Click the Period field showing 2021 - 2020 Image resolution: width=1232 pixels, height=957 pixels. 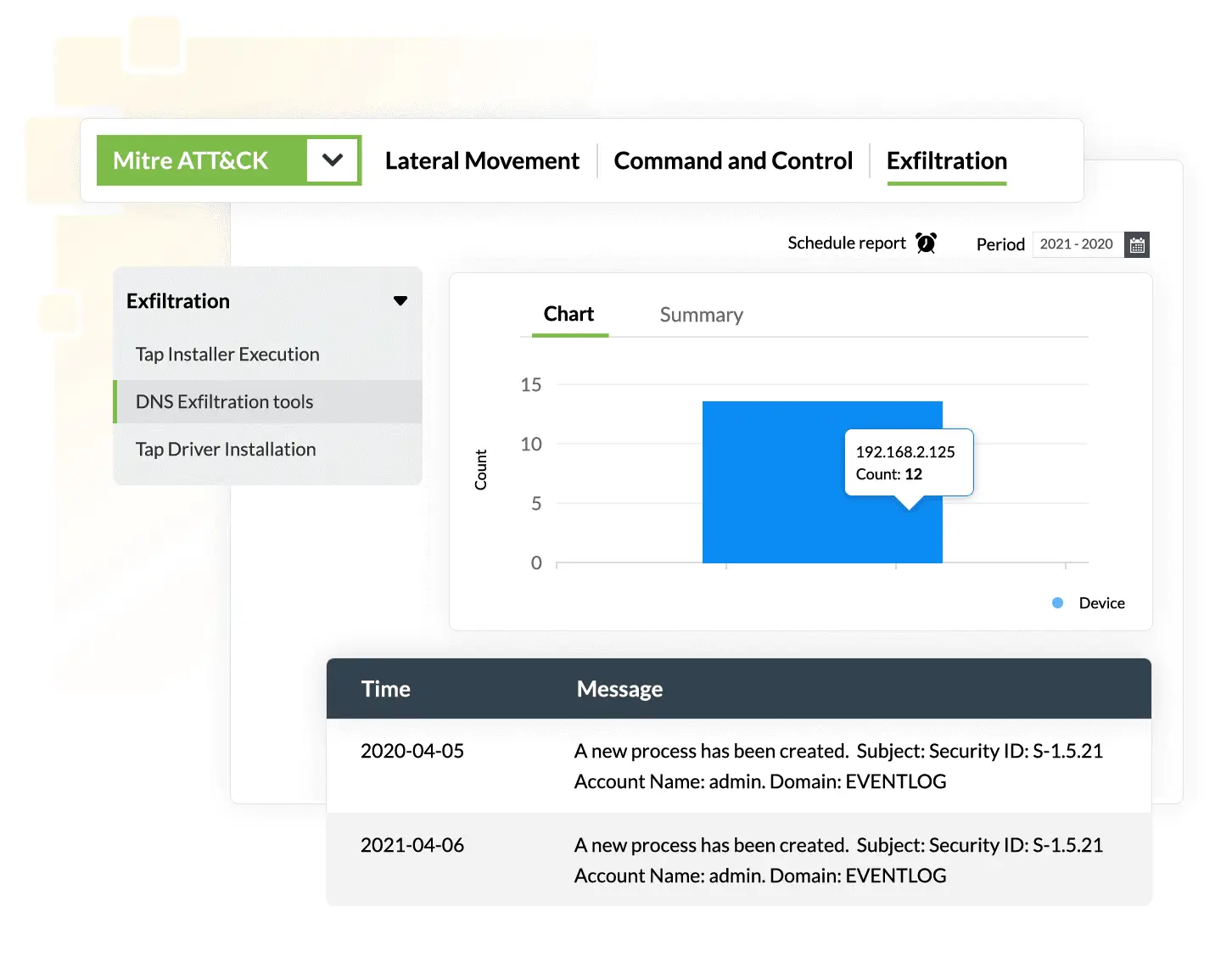(1078, 244)
